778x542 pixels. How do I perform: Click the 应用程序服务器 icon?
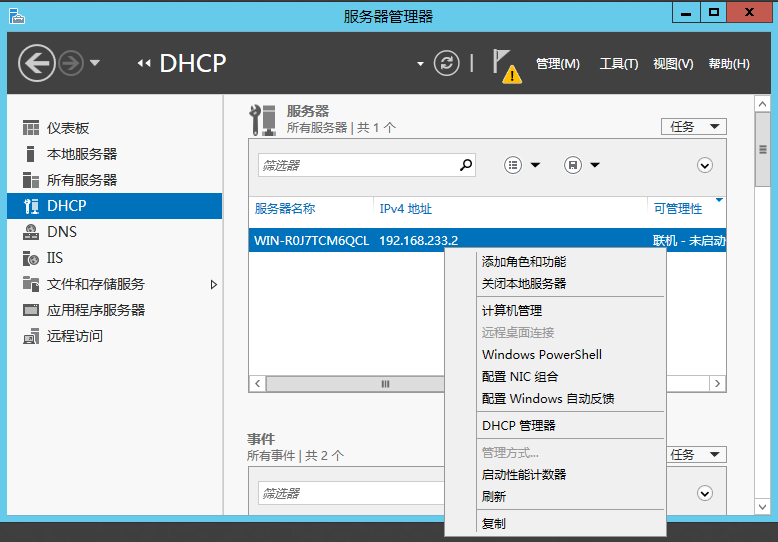(31, 310)
